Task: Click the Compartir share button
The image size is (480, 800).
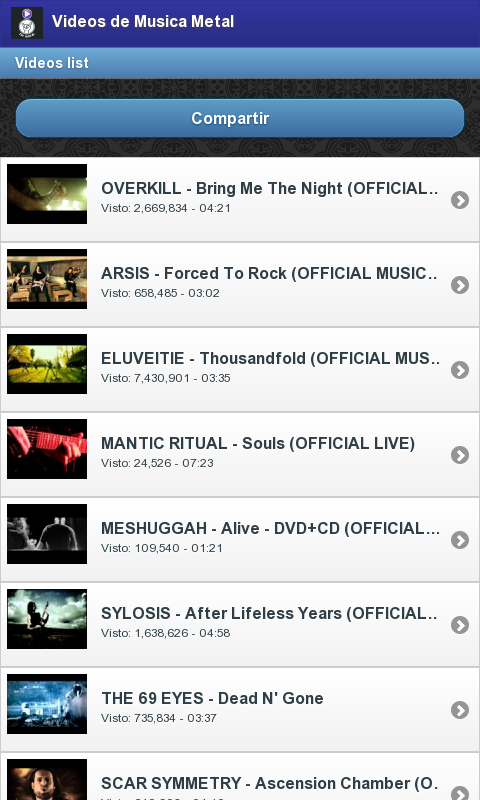Action: [240, 118]
